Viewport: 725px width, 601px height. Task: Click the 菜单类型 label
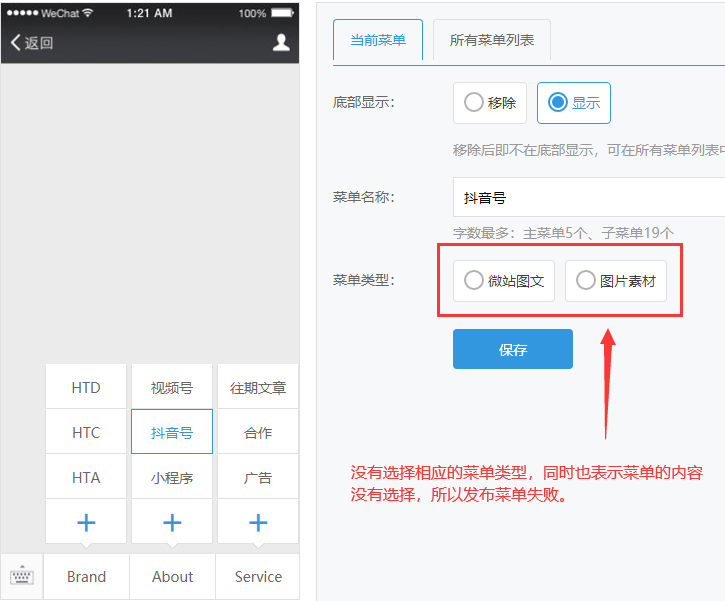[x=364, y=280]
